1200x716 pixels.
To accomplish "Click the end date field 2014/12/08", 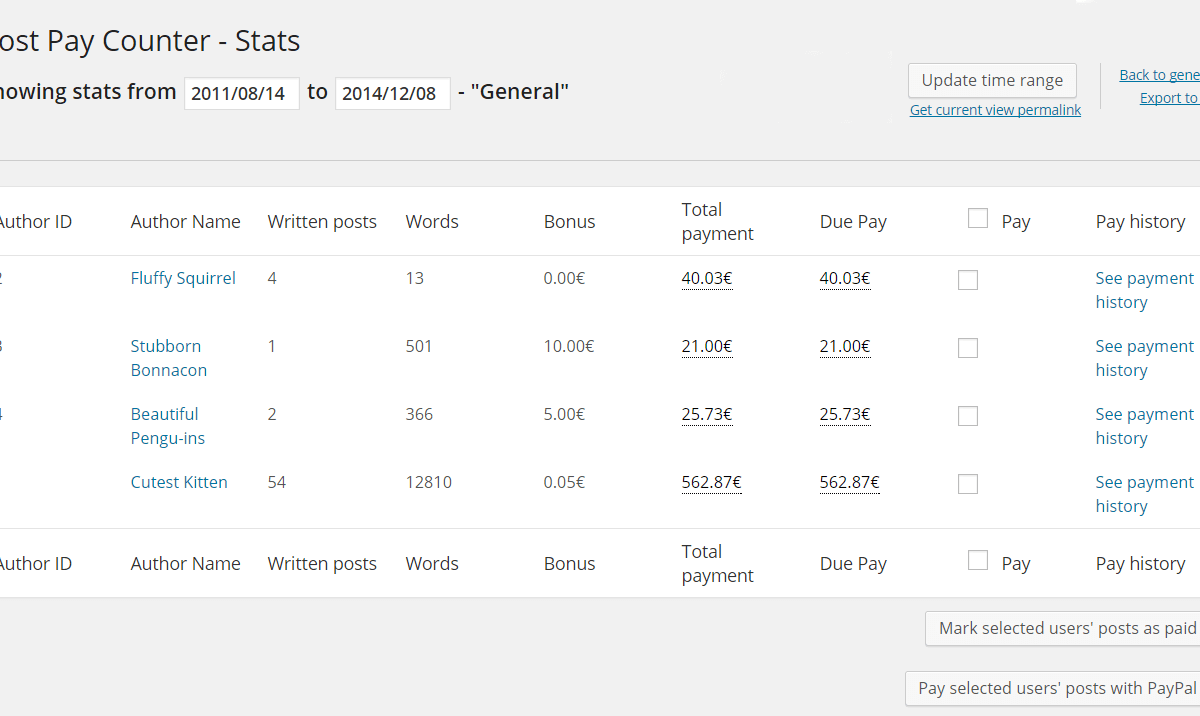I will pyautogui.click(x=392, y=94).
